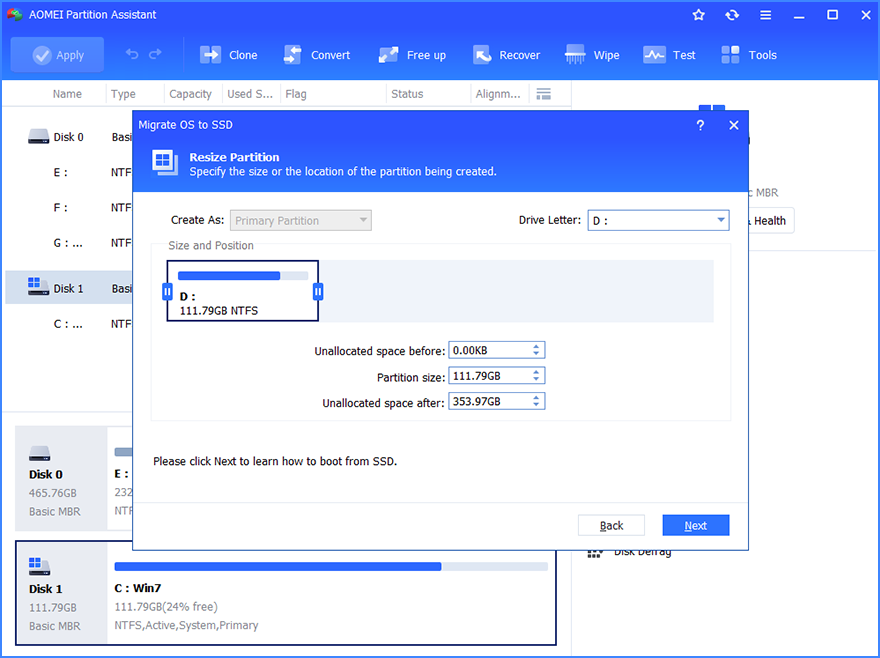Select Disk 1 111.79GB panel in disk map
The height and width of the screenshot is (658, 880).
click(x=61, y=593)
